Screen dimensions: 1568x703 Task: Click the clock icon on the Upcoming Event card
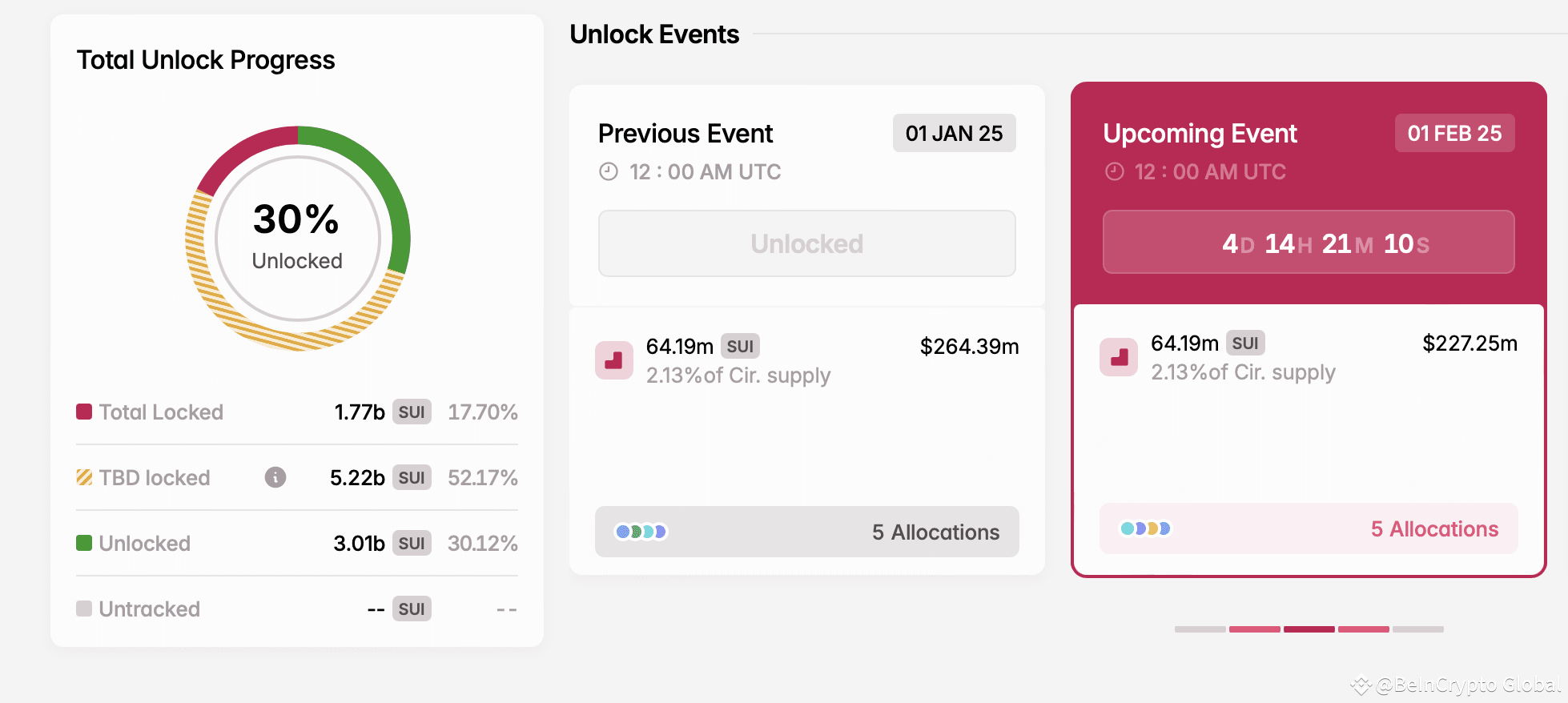[x=1113, y=171]
